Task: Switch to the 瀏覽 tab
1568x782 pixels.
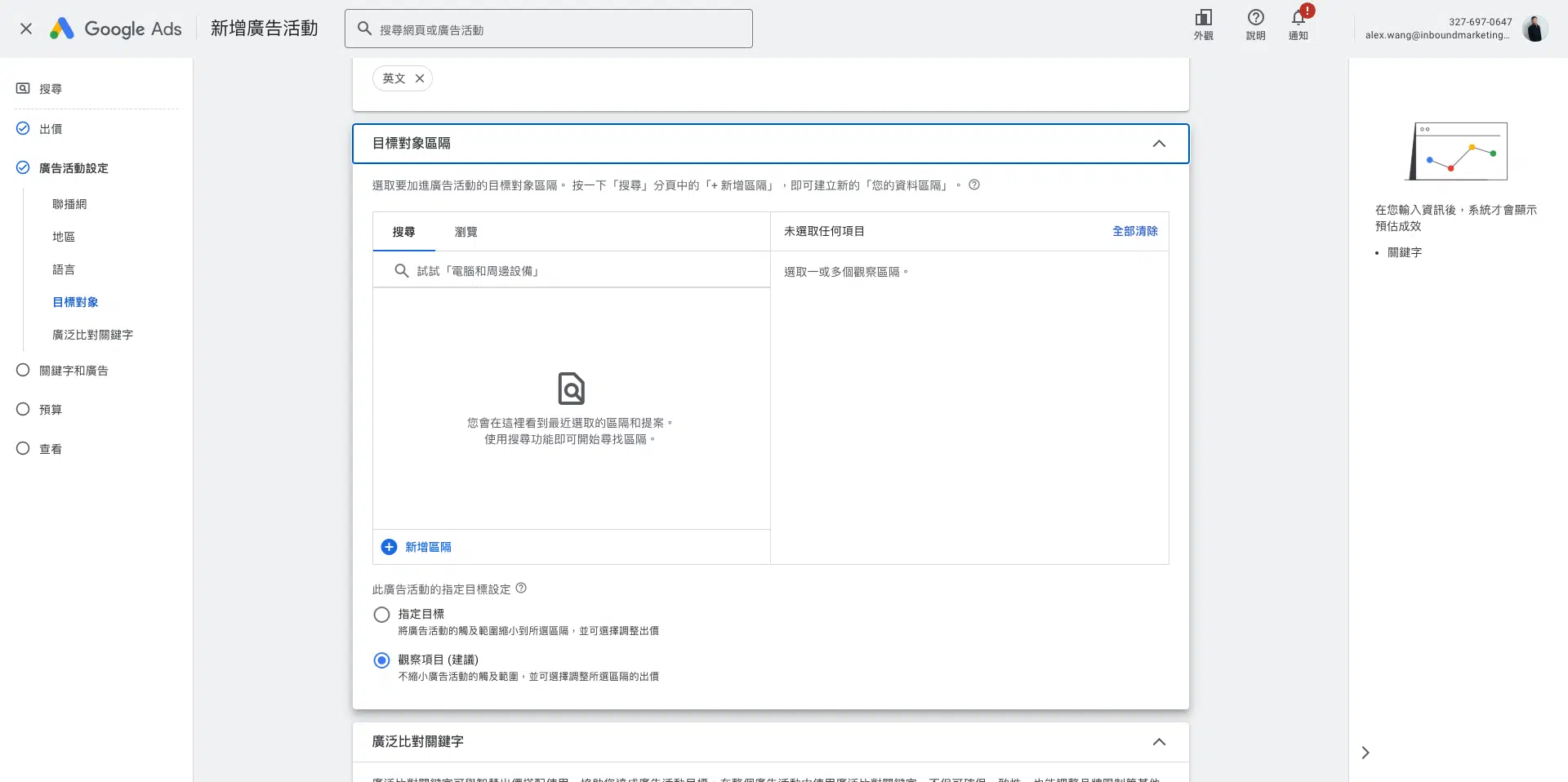Action: 465,232
